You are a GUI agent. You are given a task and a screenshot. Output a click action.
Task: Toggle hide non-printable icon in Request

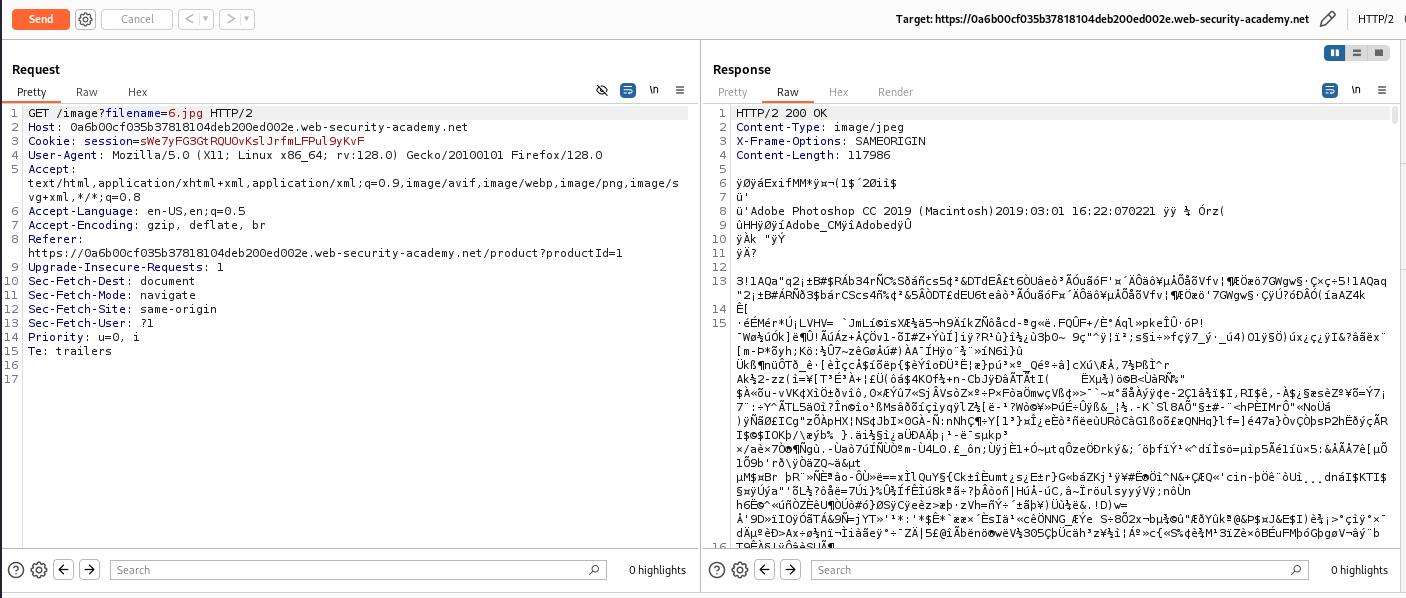(602, 90)
